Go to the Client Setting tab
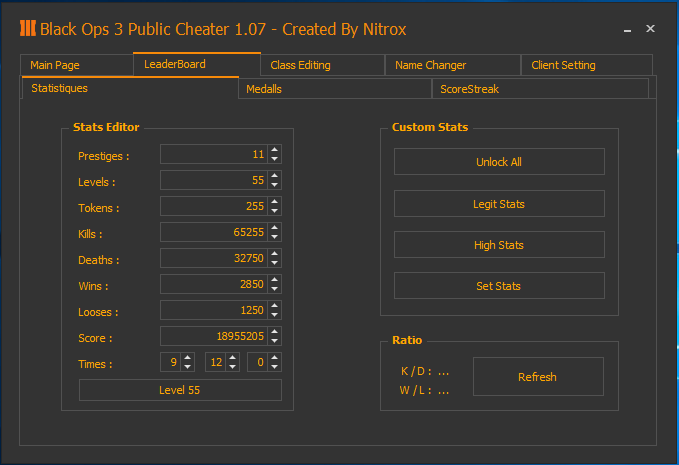The image size is (679, 465). click(x=587, y=65)
